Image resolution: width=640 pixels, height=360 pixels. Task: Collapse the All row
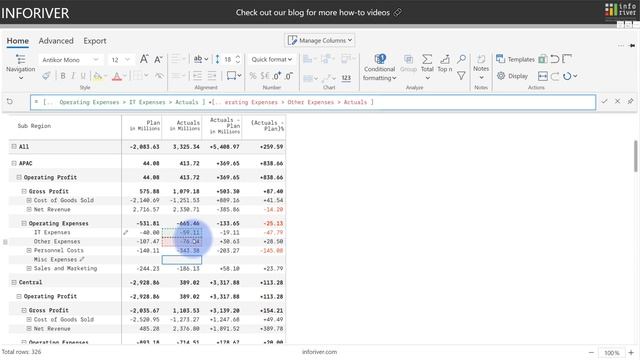pos(14,146)
